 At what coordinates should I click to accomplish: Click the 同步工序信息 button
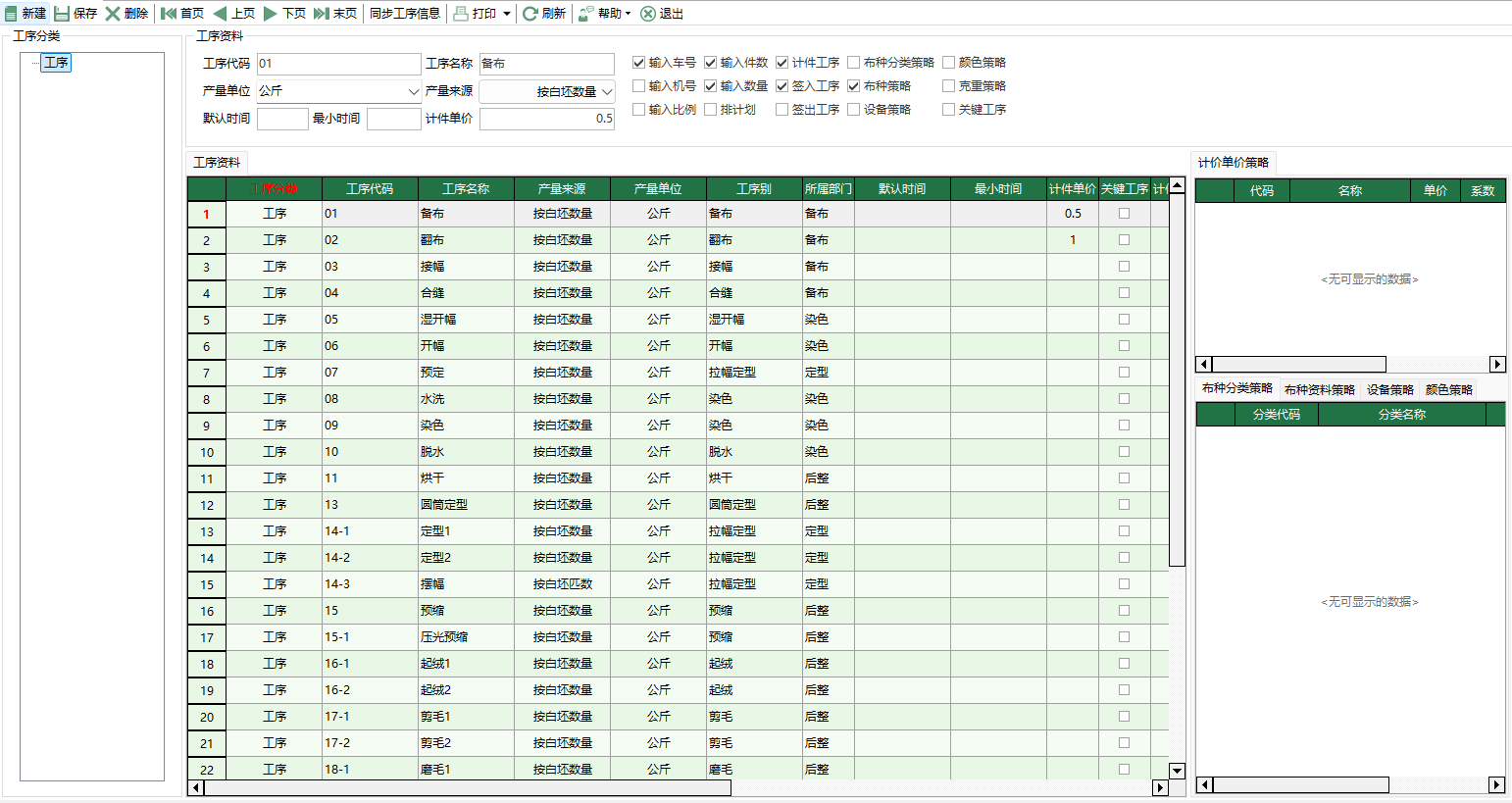click(x=404, y=13)
